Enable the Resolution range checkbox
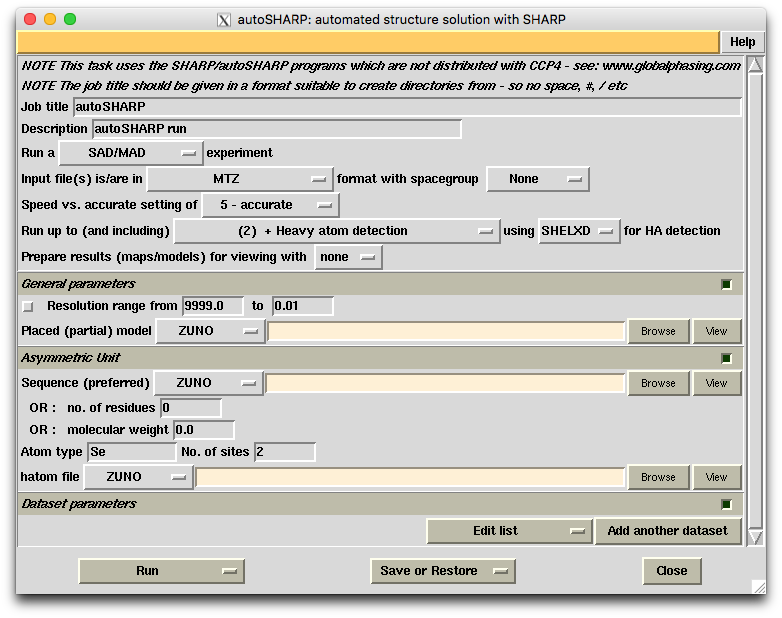782x618 pixels. click(x=28, y=306)
